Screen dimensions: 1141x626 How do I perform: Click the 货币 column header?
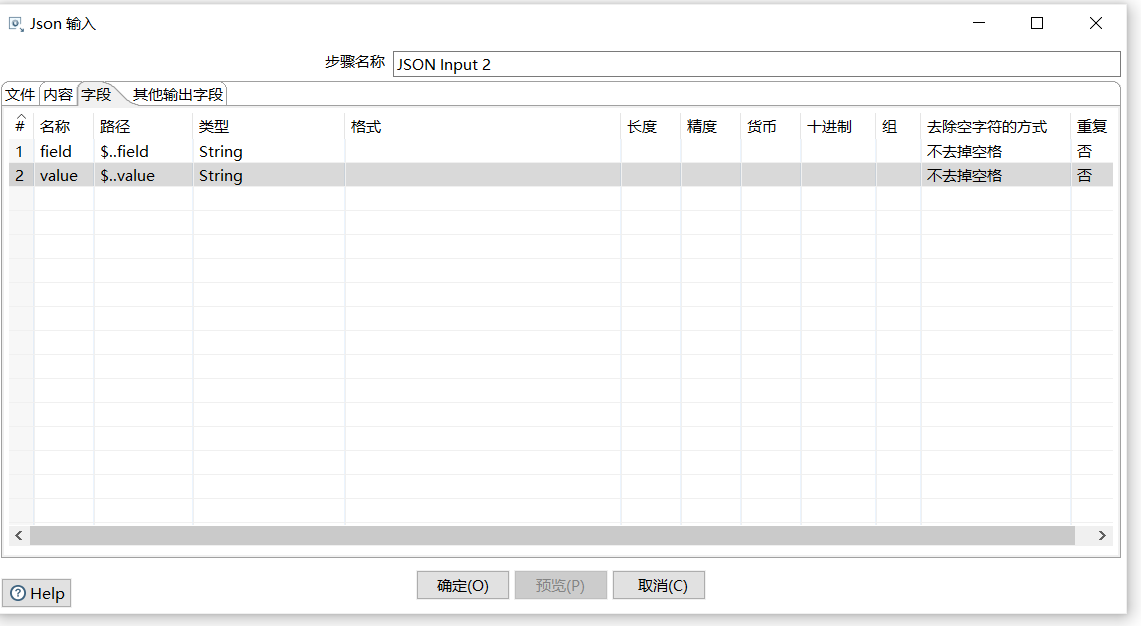pyautogui.click(x=771, y=127)
